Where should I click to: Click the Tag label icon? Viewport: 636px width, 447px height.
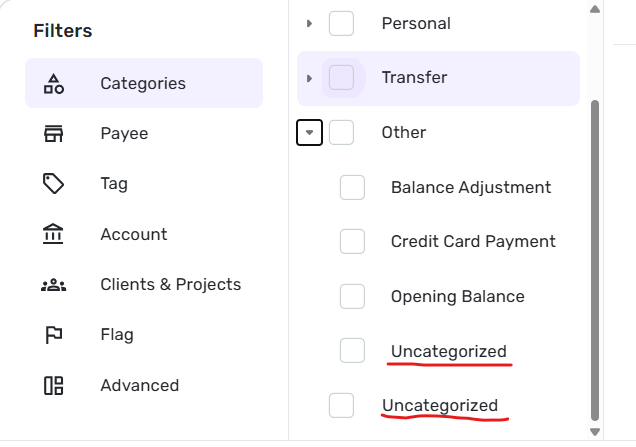[x=53, y=184]
